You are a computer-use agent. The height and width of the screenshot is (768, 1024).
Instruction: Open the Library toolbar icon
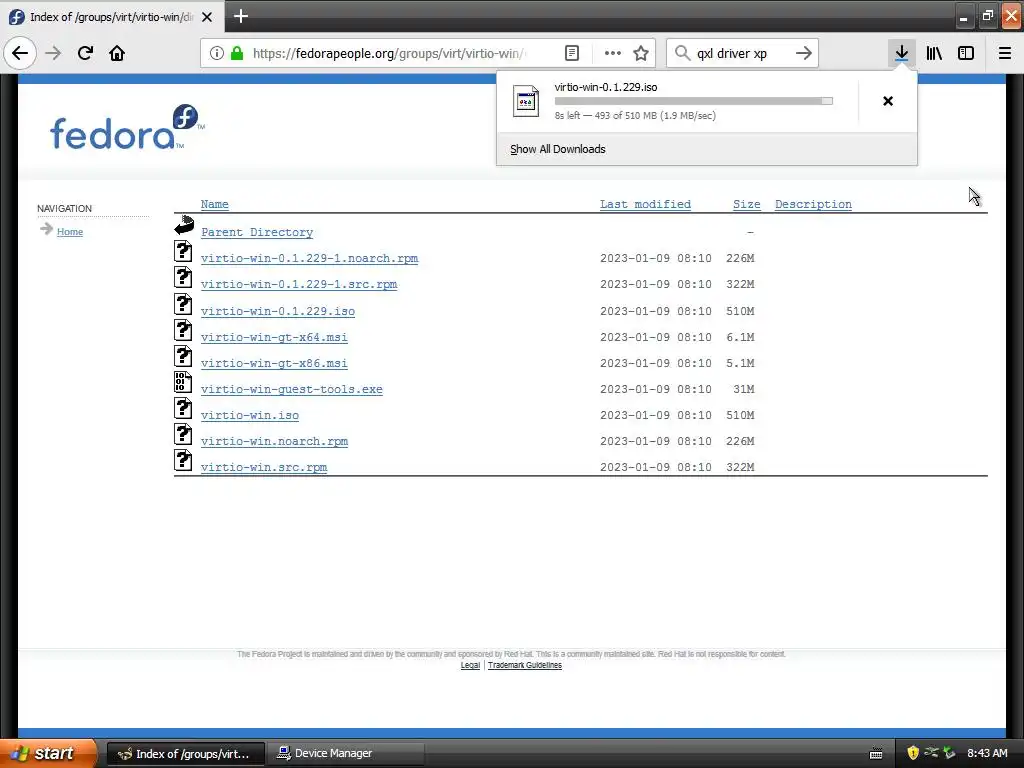tap(934, 53)
